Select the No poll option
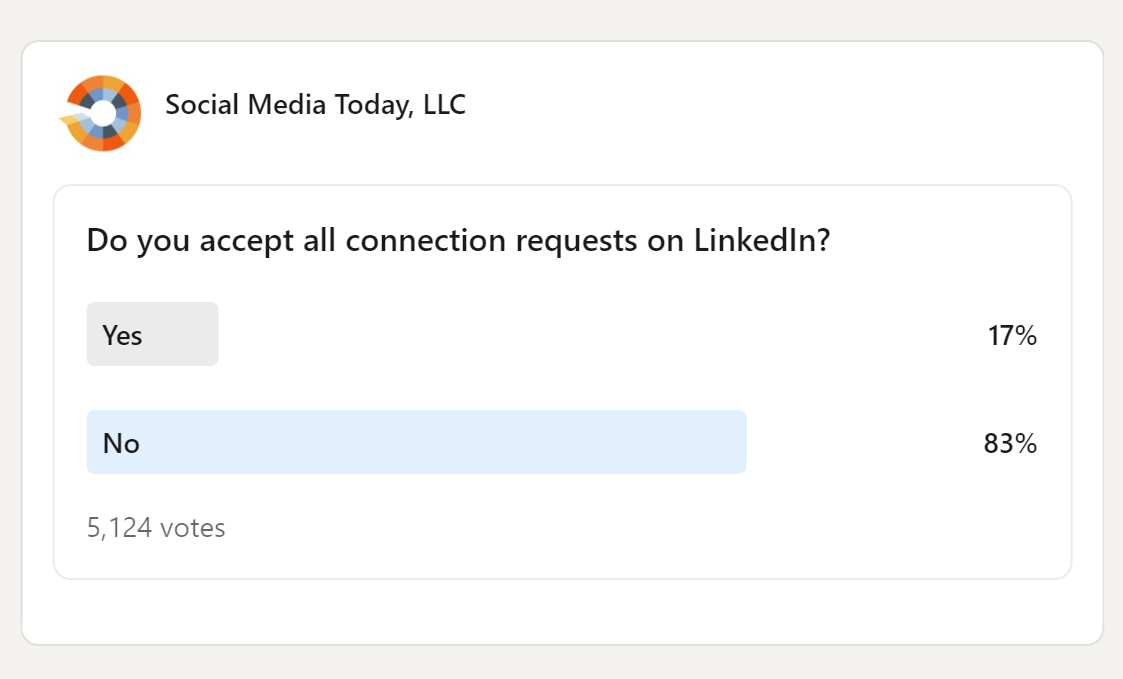This screenshot has width=1123, height=679. pos(121,443)
